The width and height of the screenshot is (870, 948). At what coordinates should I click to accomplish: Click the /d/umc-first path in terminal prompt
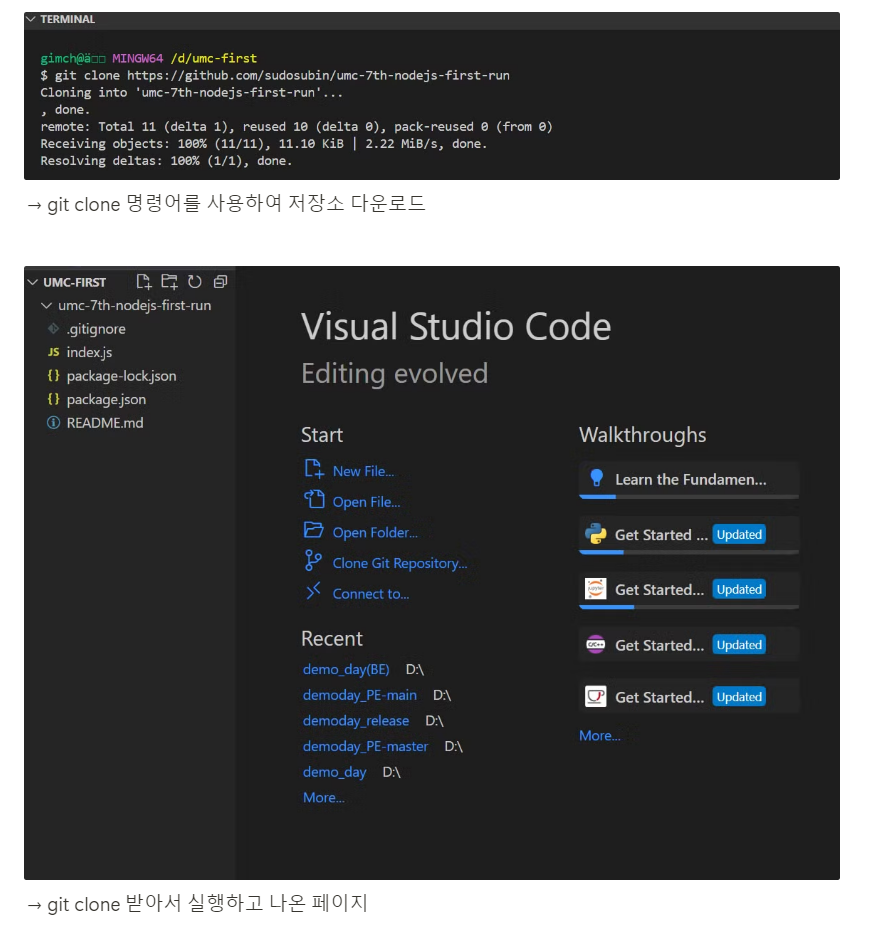point(214,59)
